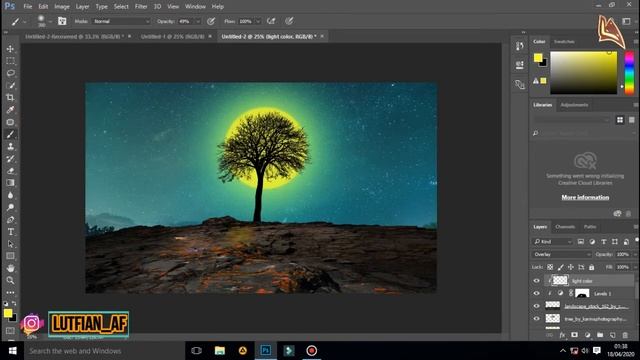Open the Image menu
640x360 pixels.
pyautogui.click(x=62, y=7)
